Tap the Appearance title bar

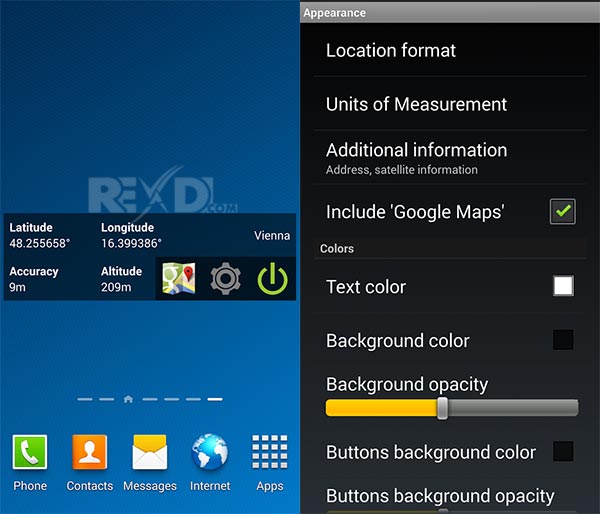tap(450, 13)
